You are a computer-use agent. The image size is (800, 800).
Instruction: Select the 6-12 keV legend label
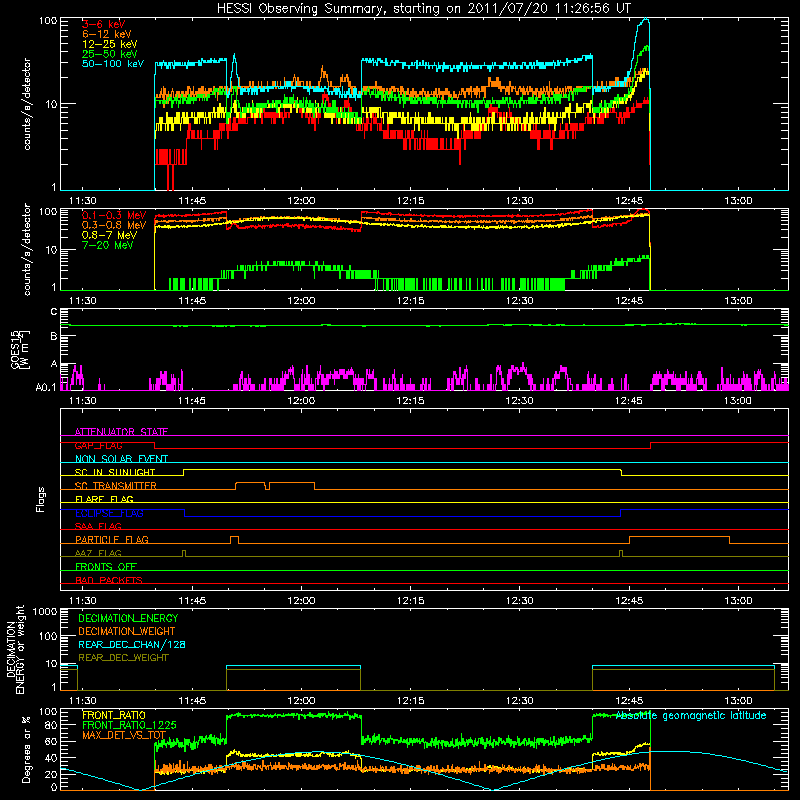click(x=107, y=34)
